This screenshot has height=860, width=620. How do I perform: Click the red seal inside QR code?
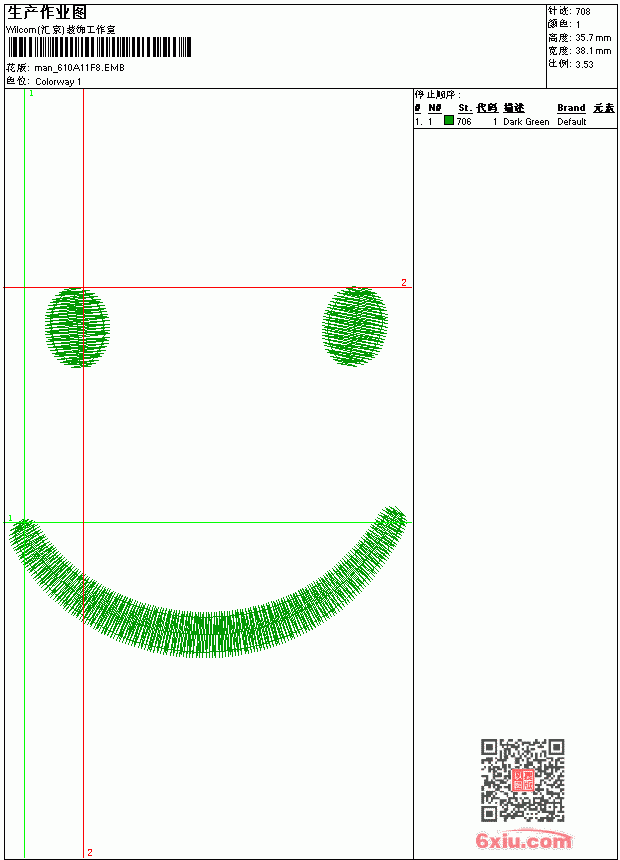(x=523, y=780)
